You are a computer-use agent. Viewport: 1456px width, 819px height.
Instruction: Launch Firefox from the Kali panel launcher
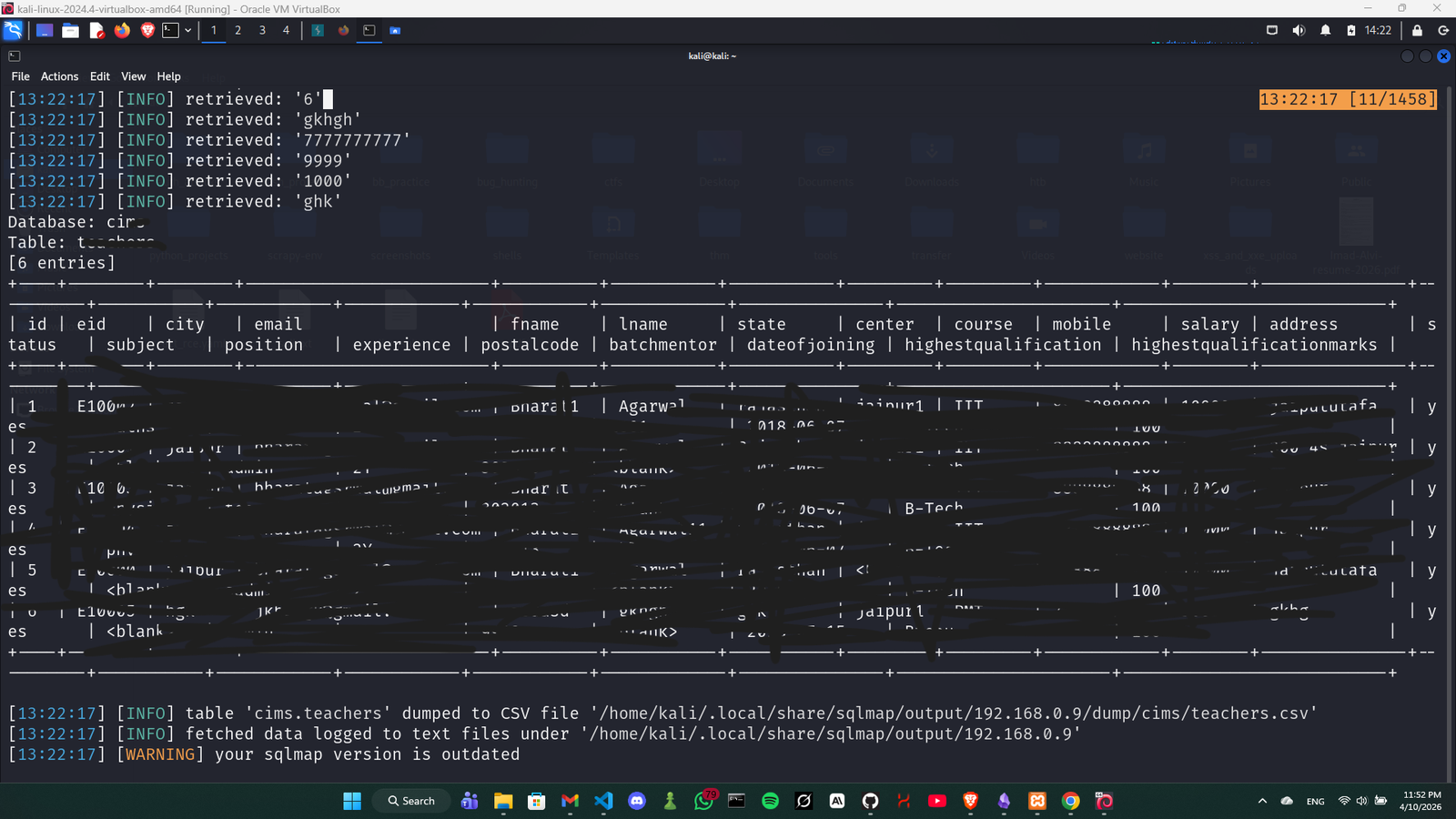point(122,30)
